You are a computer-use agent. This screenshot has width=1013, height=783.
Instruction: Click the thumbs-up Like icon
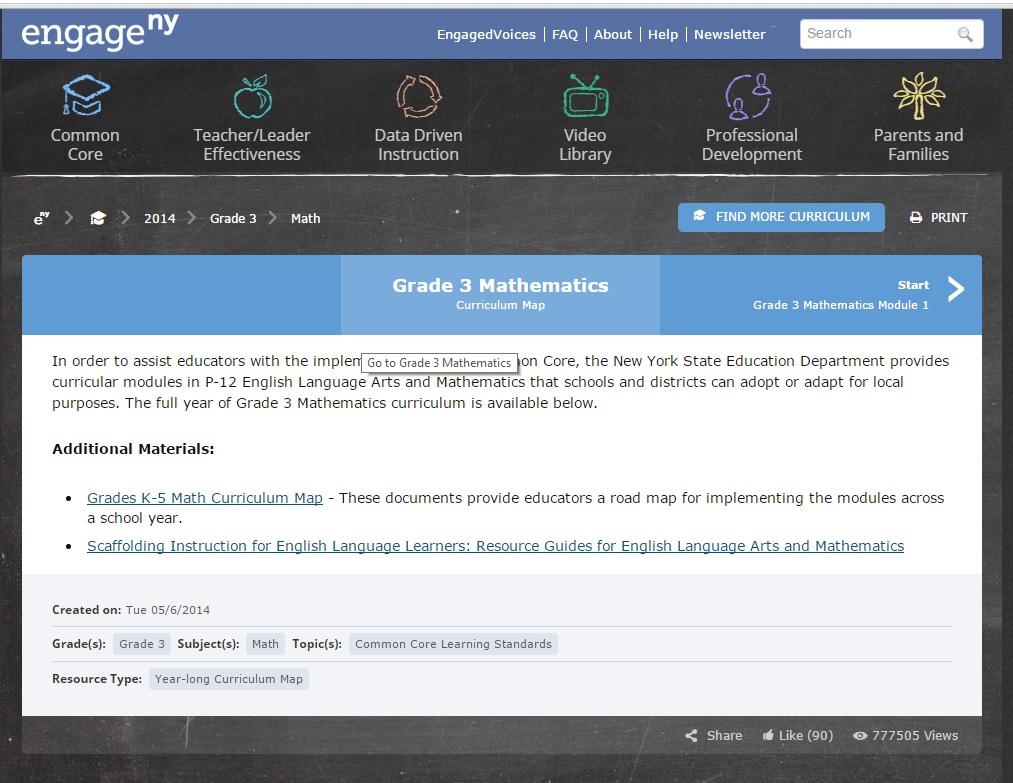[x=768, y=735]
